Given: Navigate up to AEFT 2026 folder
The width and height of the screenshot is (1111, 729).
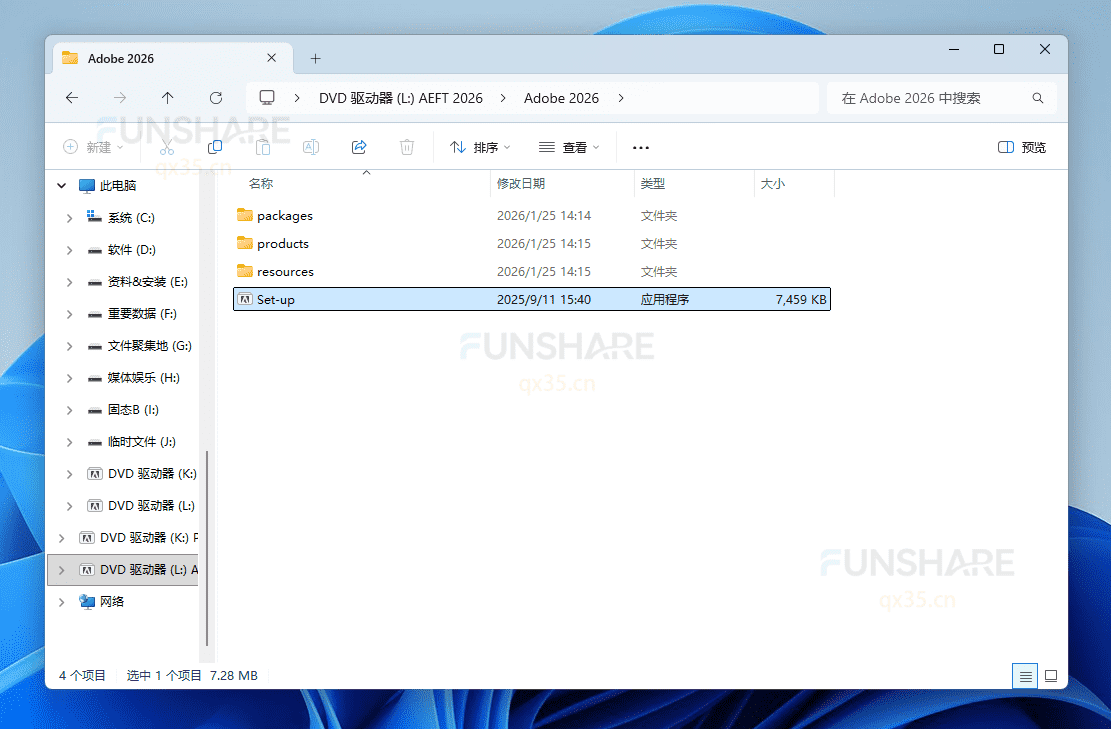Looking at the screenshot, I should click(x=167, y=97).
